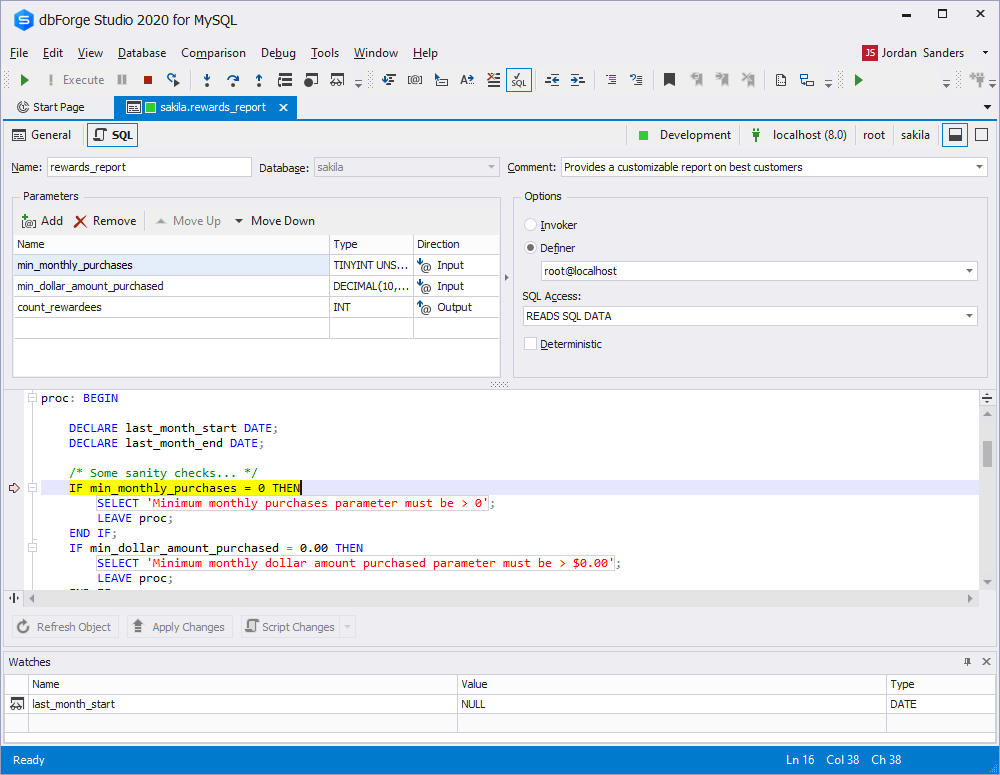
Task: Toggle the full editor layout button
Action: click(982, 135)
